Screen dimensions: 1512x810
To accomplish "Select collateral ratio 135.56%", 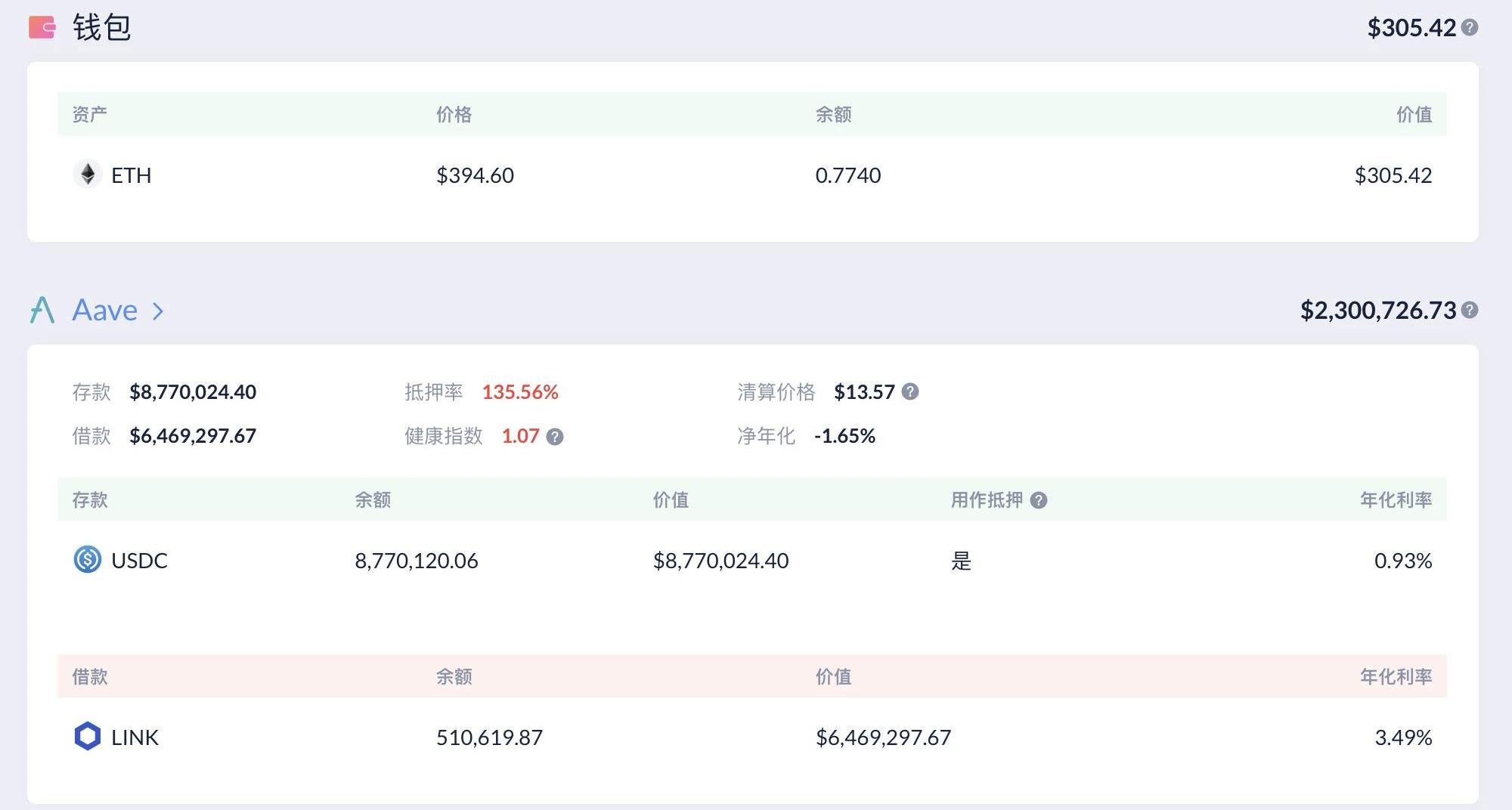I will (x=520, y=392).
